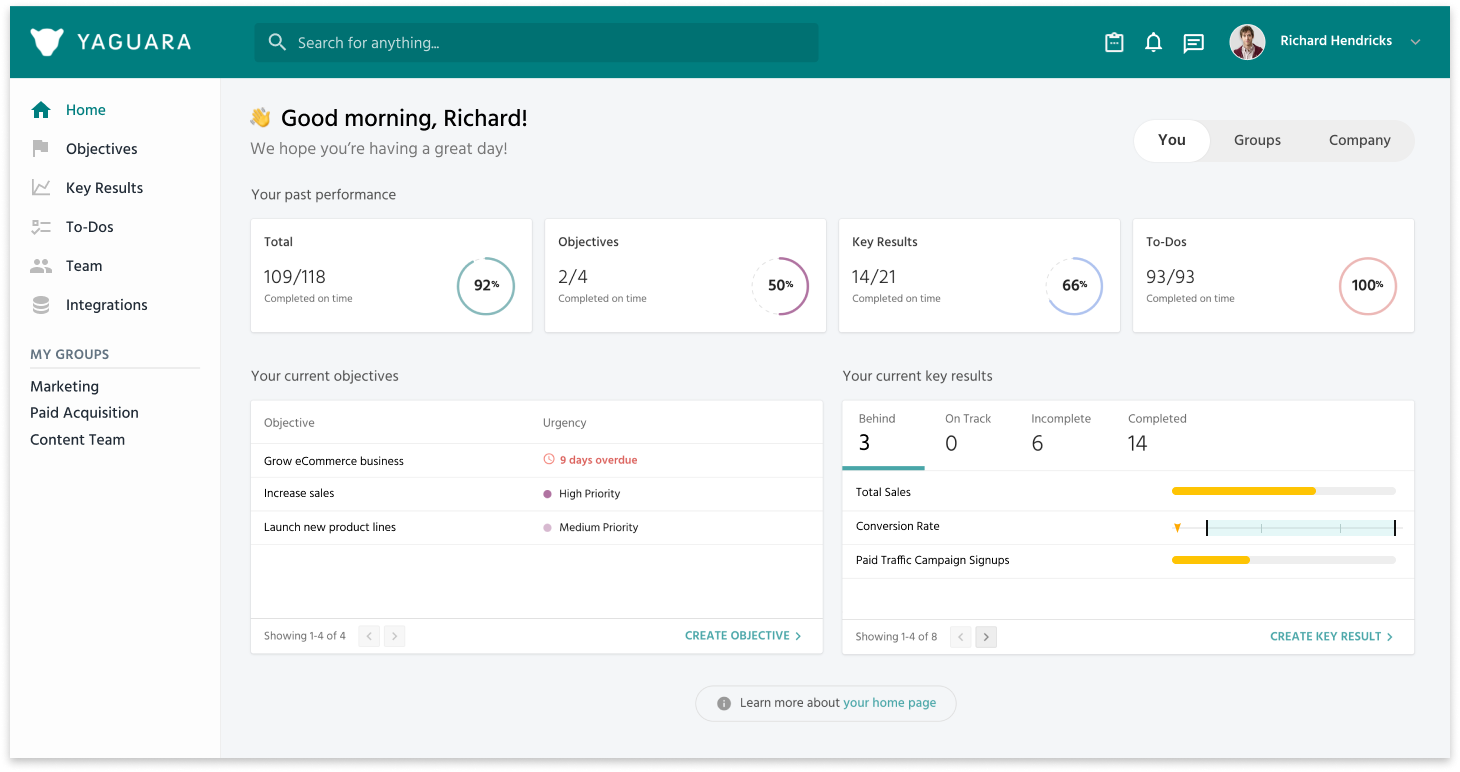Select the Incomplete tab
This screenshot has width=1460, height=772.
[1061, 434]
